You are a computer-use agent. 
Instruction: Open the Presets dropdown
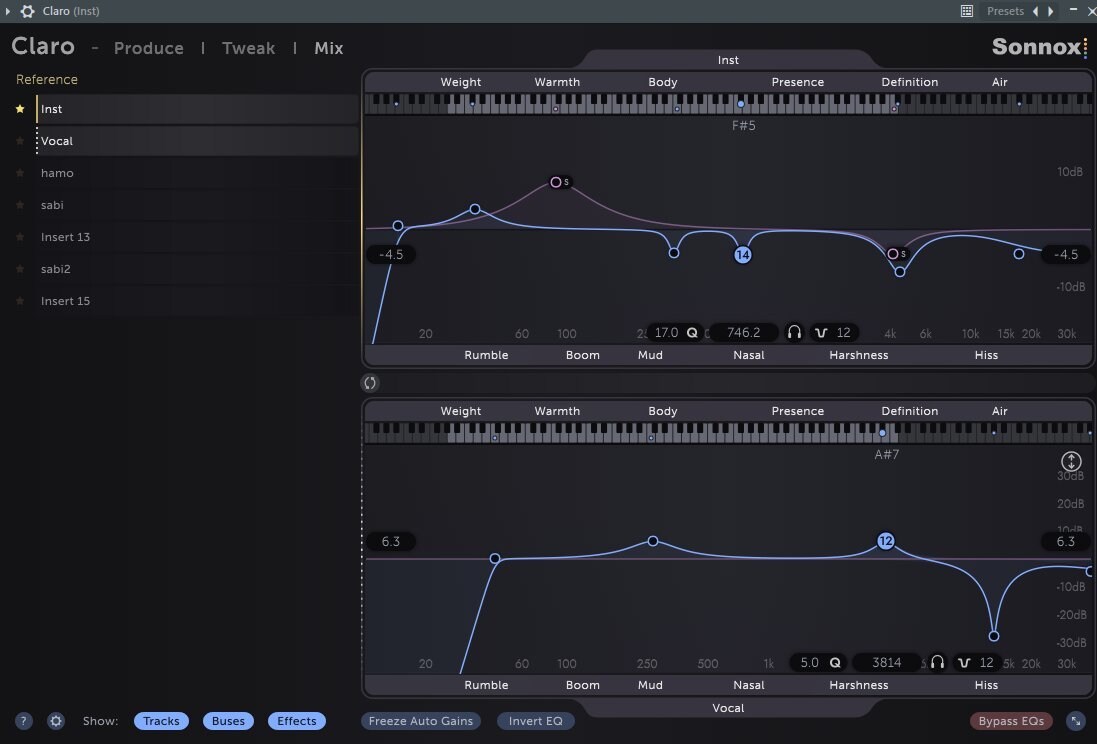(1005, 11)
